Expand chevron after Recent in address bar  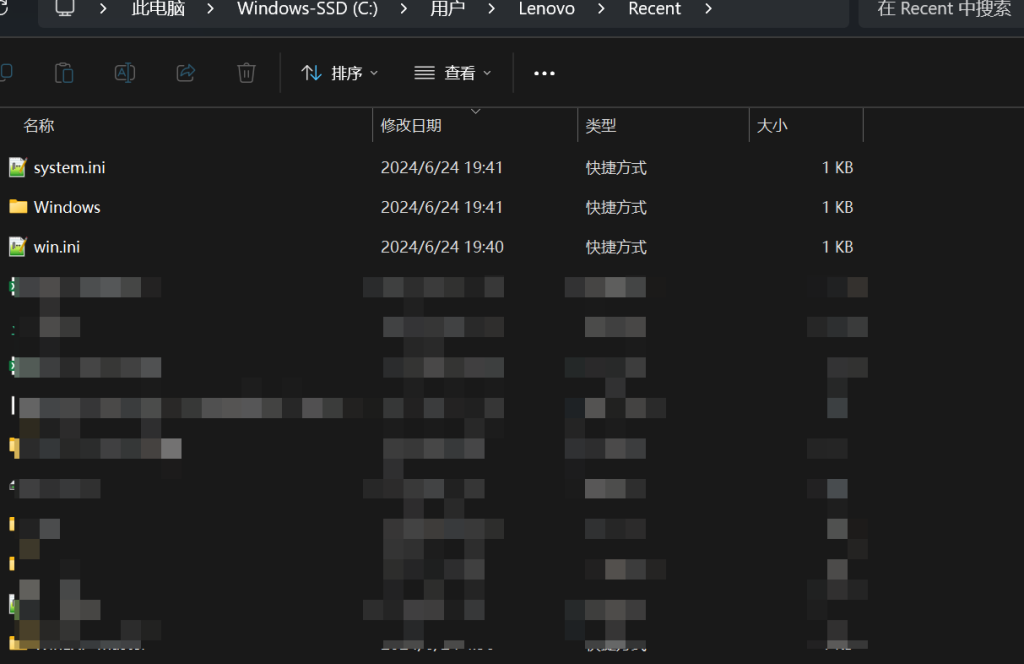coord(708,9)
